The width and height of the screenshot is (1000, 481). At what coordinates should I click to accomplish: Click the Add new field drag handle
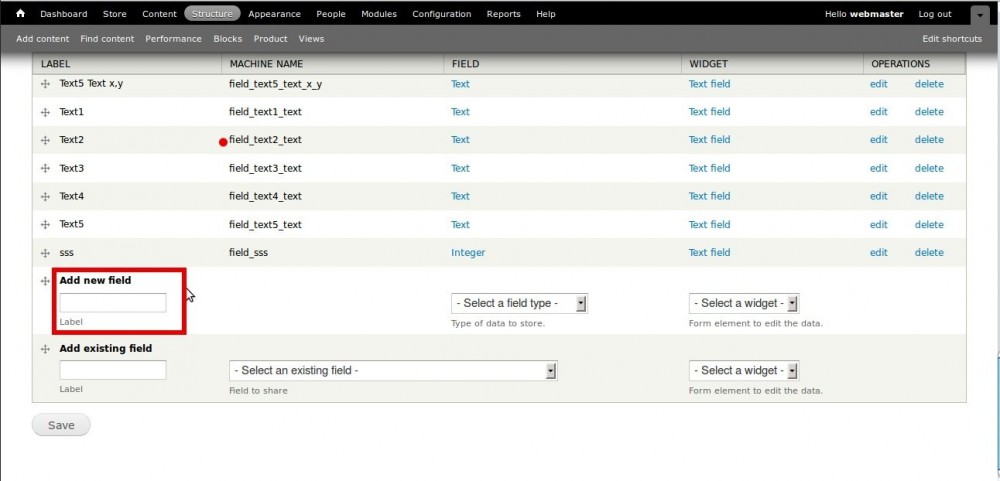click(x=45, y=281)
